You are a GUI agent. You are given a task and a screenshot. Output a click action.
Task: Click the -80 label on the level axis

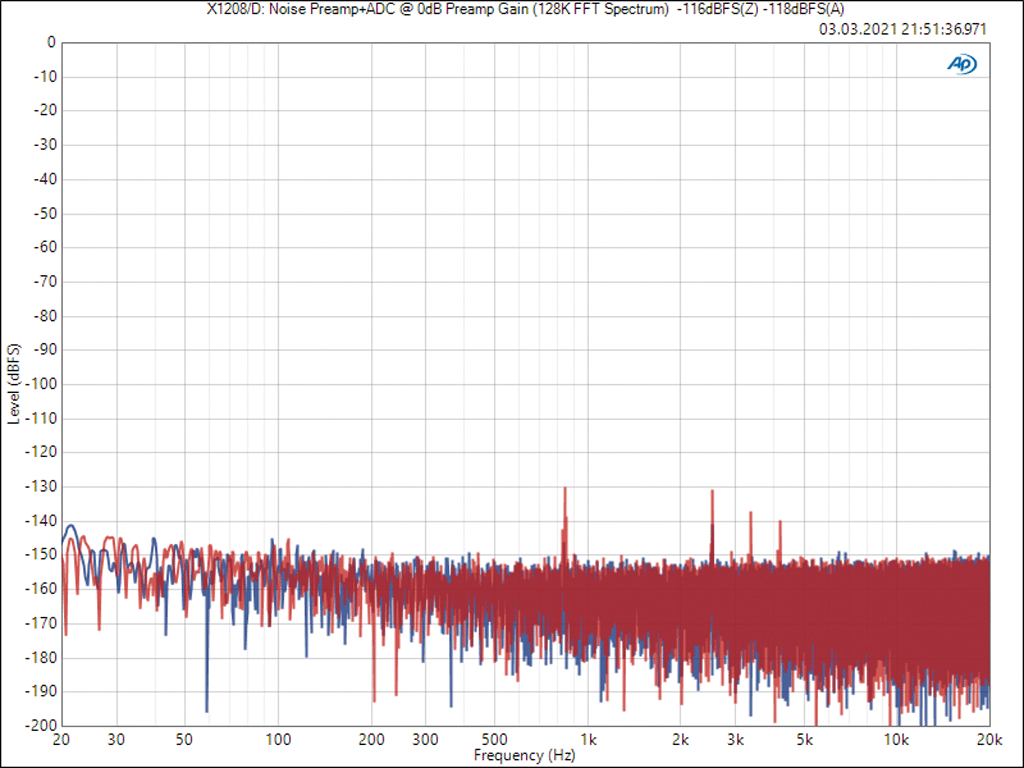click(46, 315)
